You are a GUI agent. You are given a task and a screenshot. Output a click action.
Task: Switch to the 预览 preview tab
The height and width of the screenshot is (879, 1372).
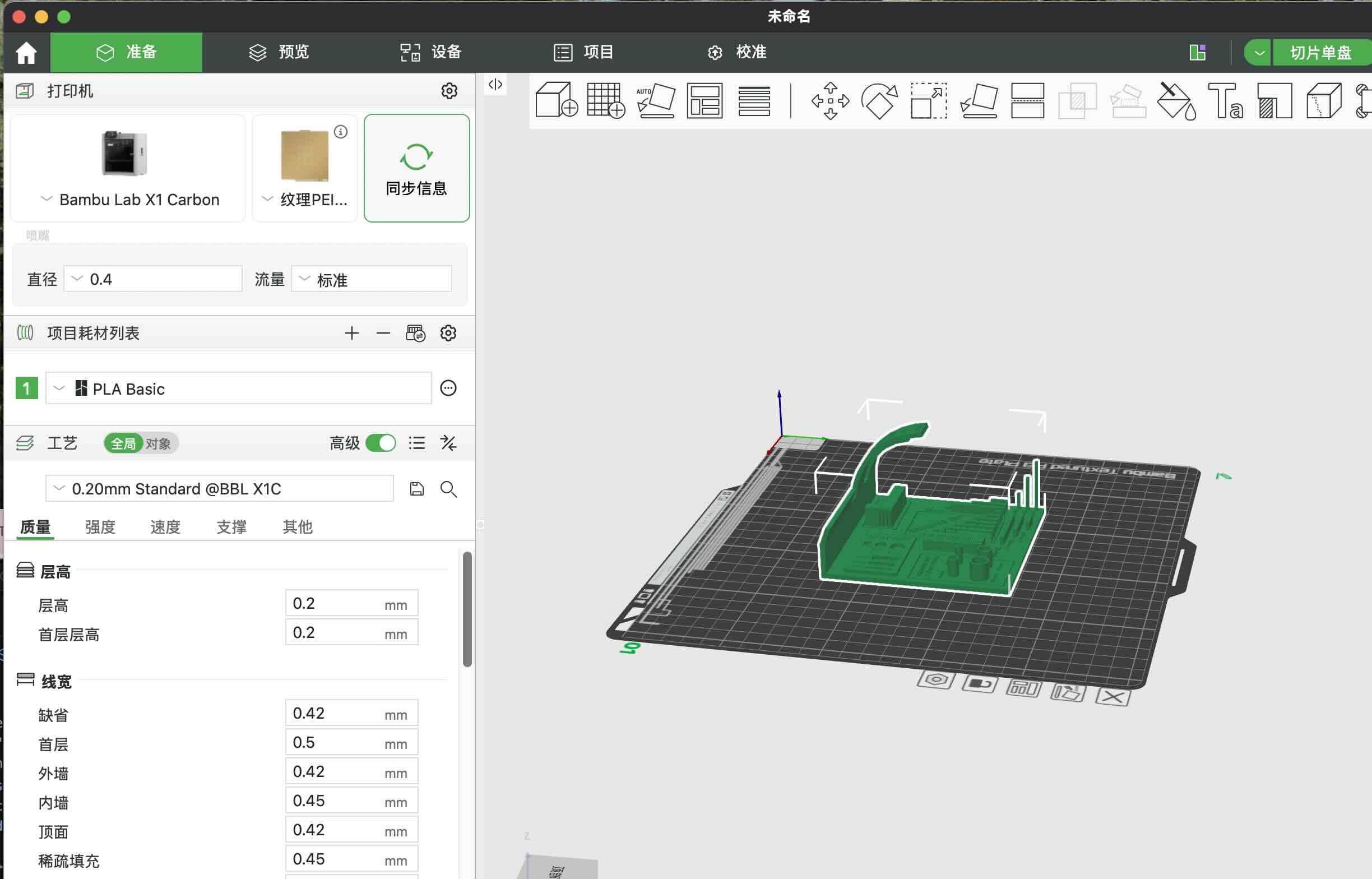click(x=280, y=52)
